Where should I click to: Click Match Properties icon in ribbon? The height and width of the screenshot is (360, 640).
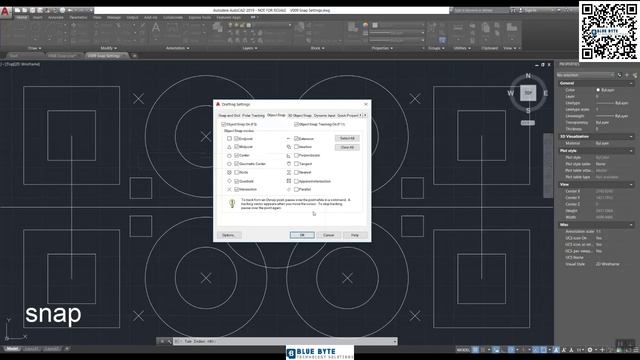[x=352, y=27]
